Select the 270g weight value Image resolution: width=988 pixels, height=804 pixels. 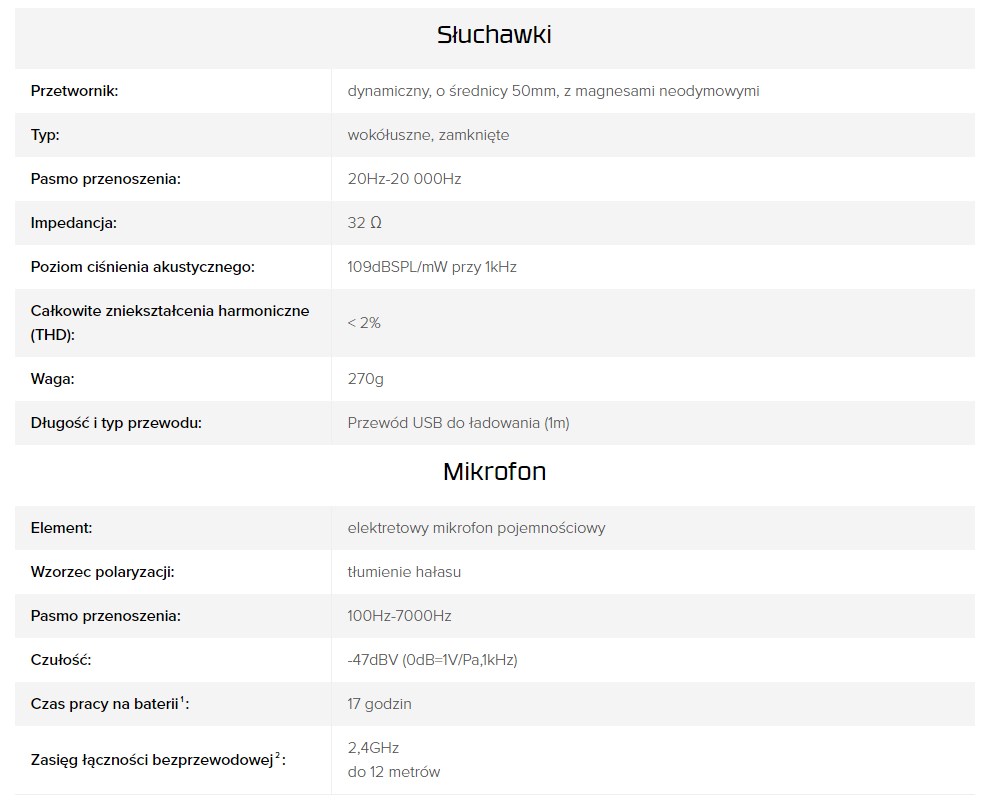[365, 379]
